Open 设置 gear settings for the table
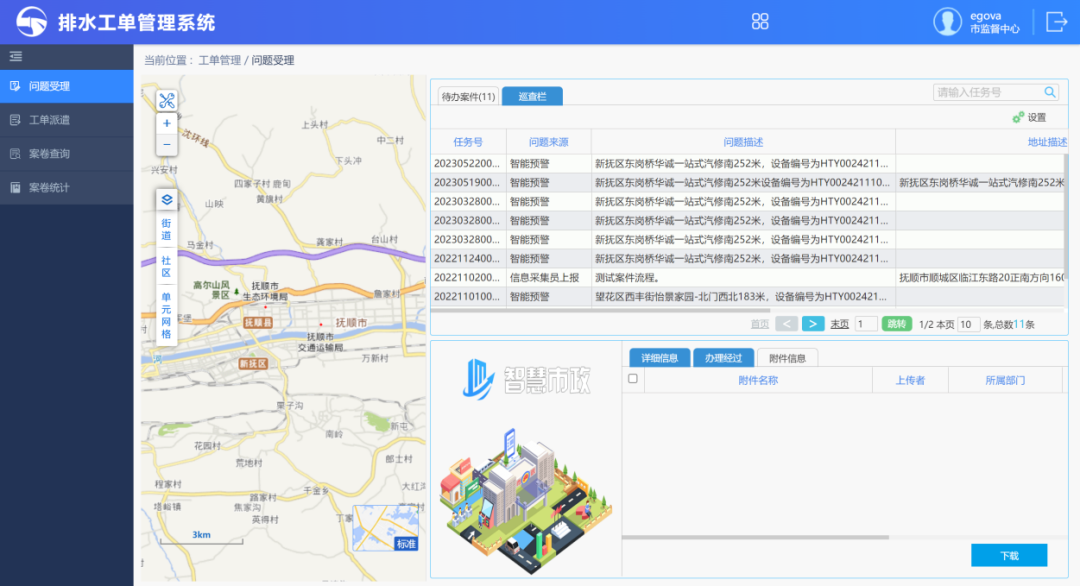The width and height of the screenshot is (1080, 586). pyautogui.click(x=1028, y=117)
